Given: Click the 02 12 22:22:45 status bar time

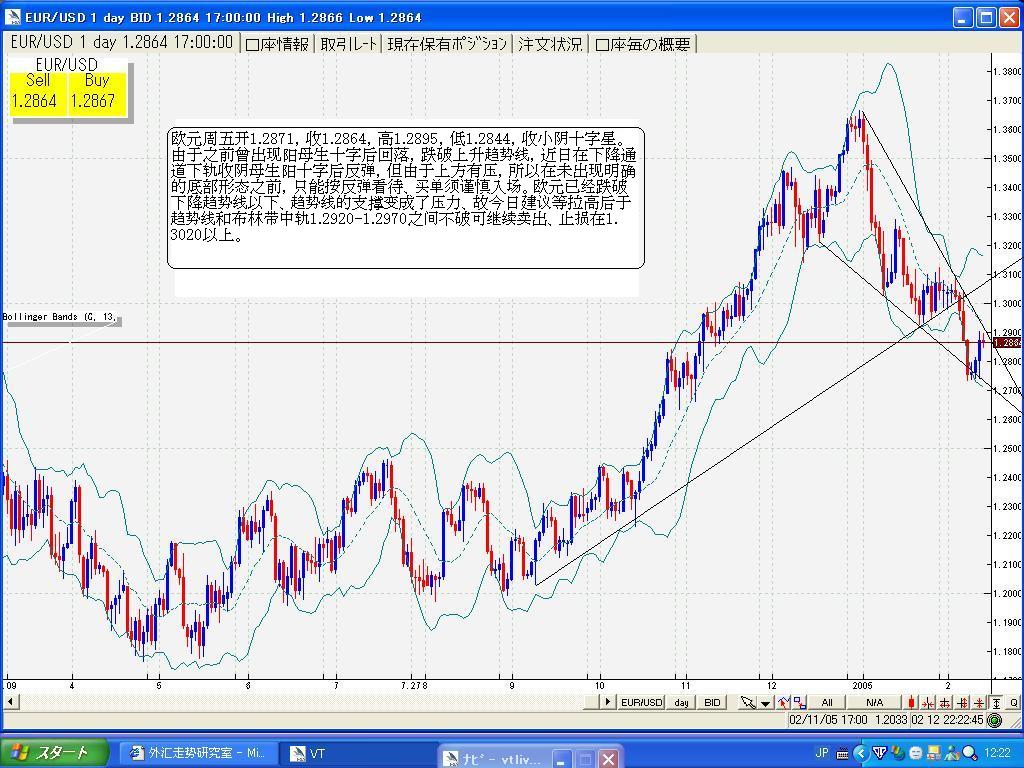Looking at the screenshot, I should (x=948, y=720).
